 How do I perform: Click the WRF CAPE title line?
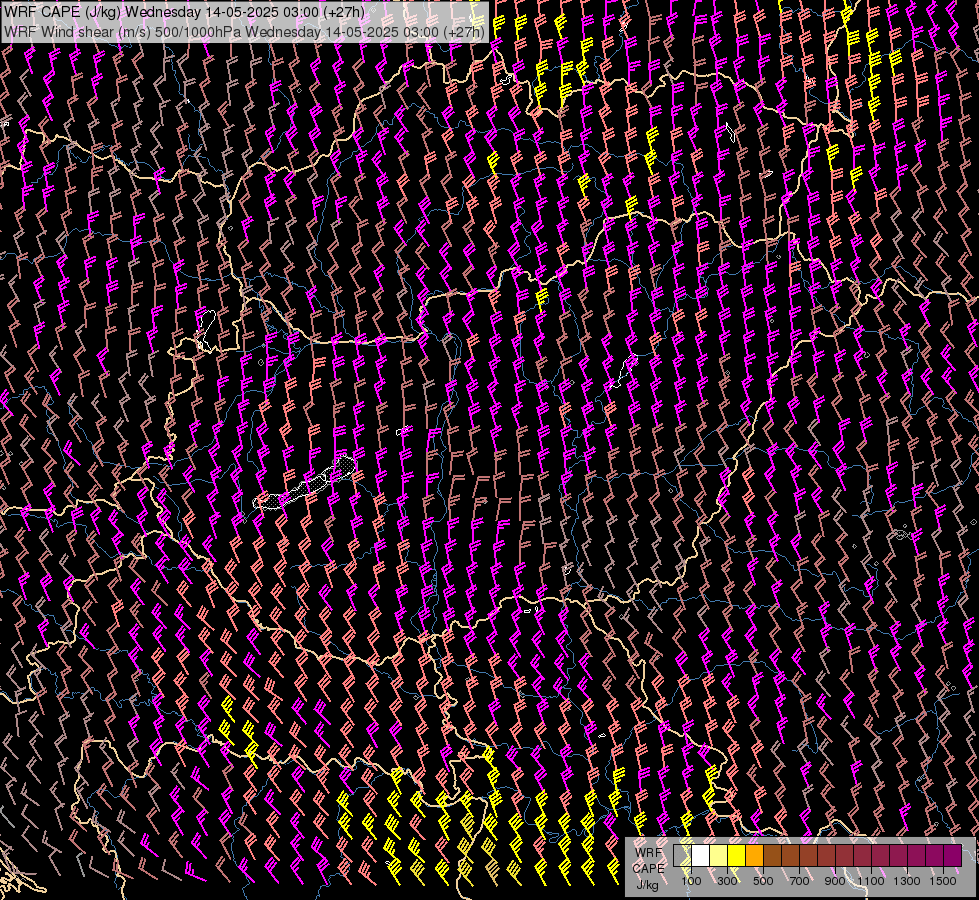pos(184,13)
